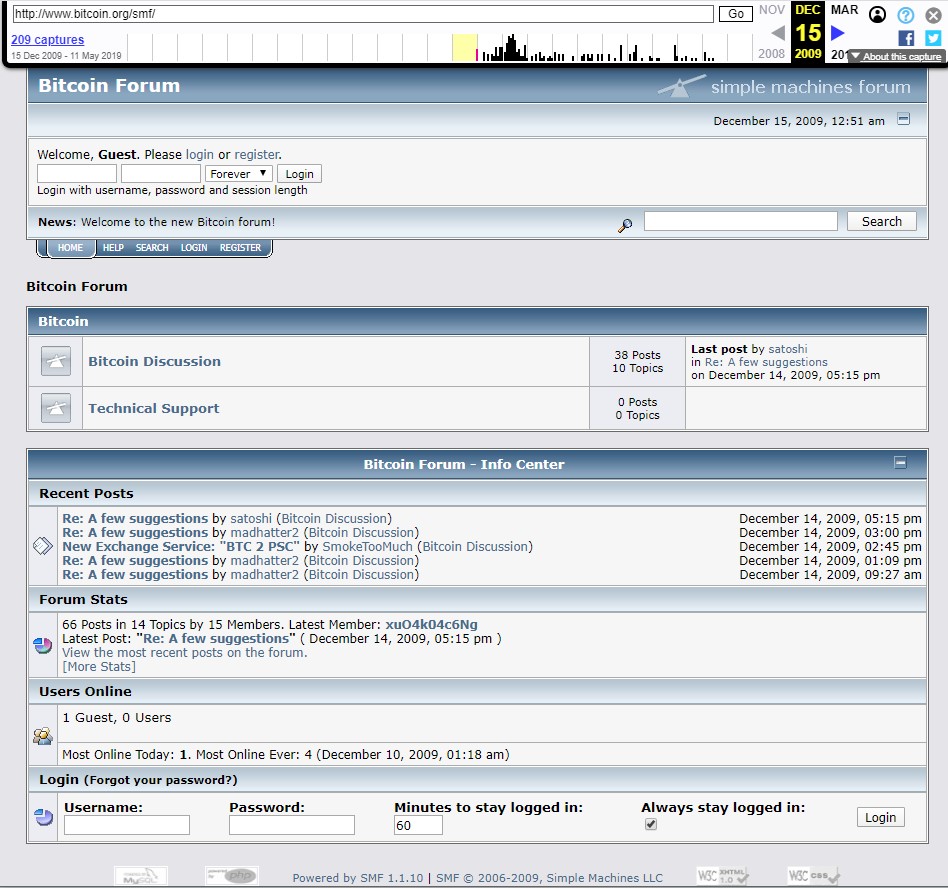Open the Technical Support board
The image size is (948, 888).
coord(154,409)
